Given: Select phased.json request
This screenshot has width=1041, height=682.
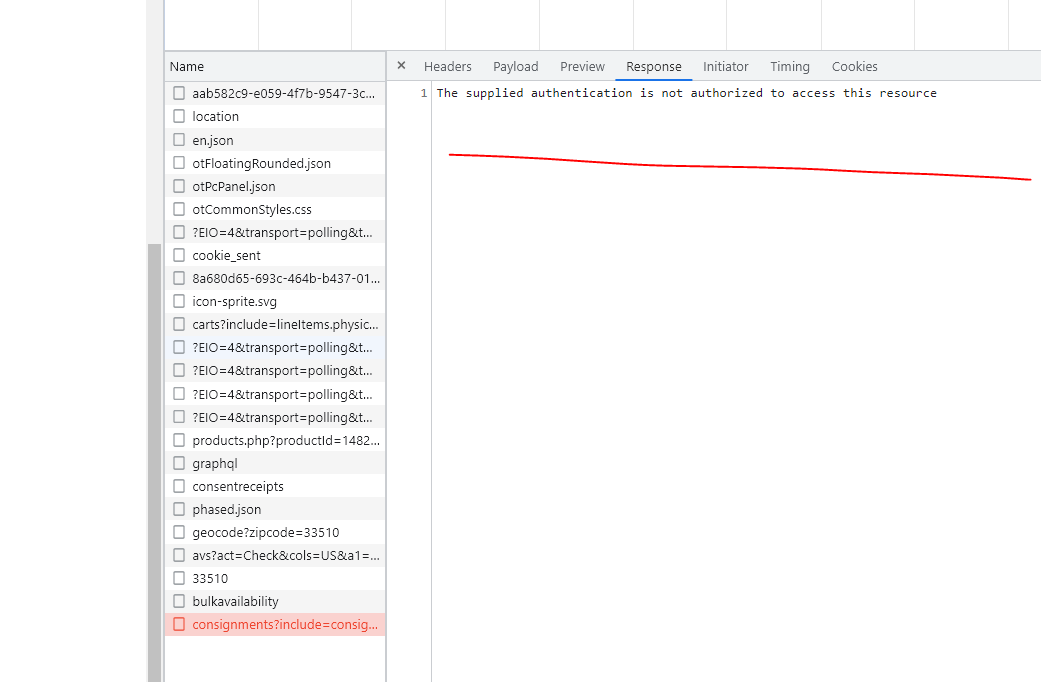Looking at the screenshot, I should (275, 509).
